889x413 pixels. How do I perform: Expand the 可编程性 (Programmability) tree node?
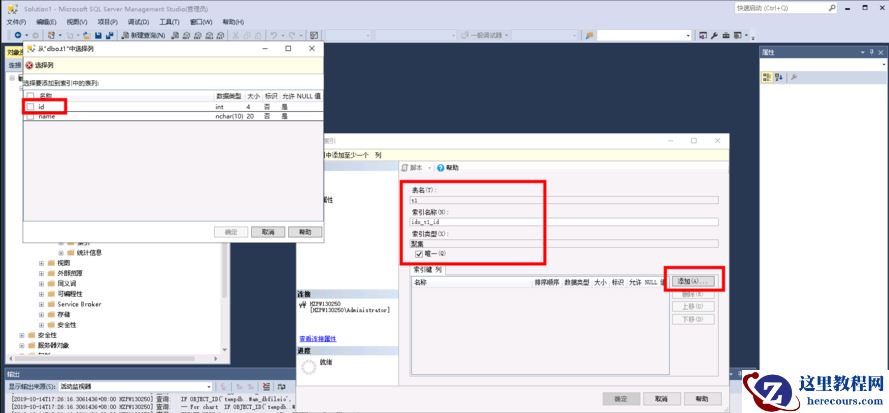pyautogui.click(x=41, y=294)
